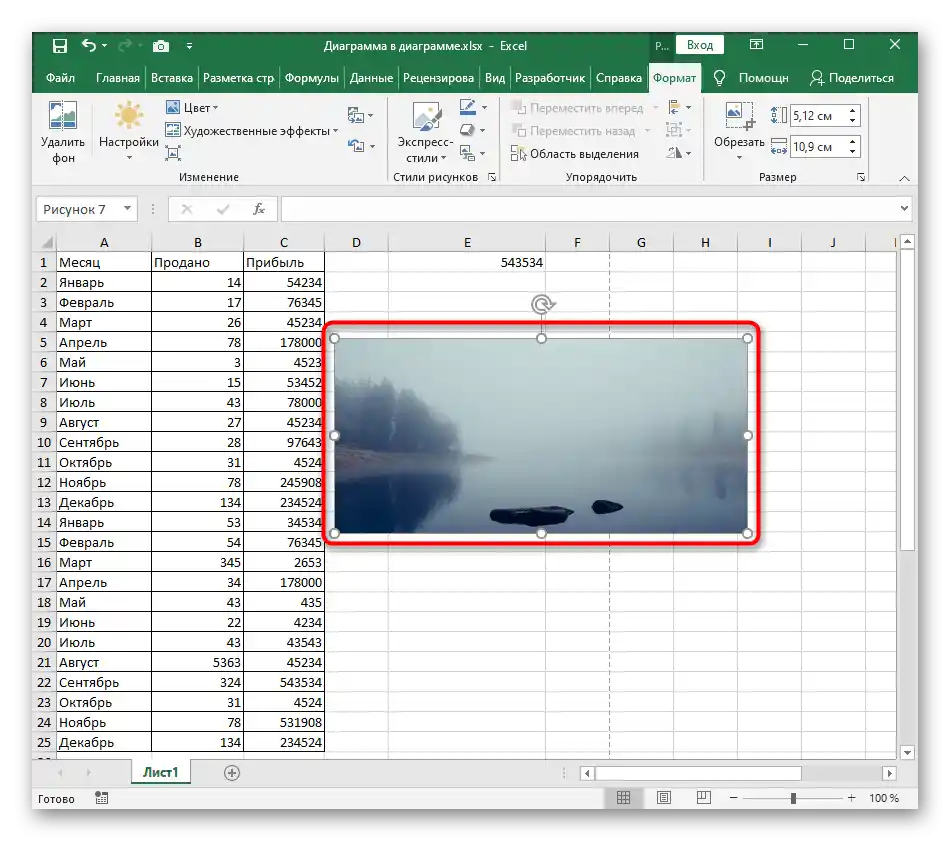The height and width of the screenshot is (841, 950).
Task: Open the Файл tab
Action: 61,78
